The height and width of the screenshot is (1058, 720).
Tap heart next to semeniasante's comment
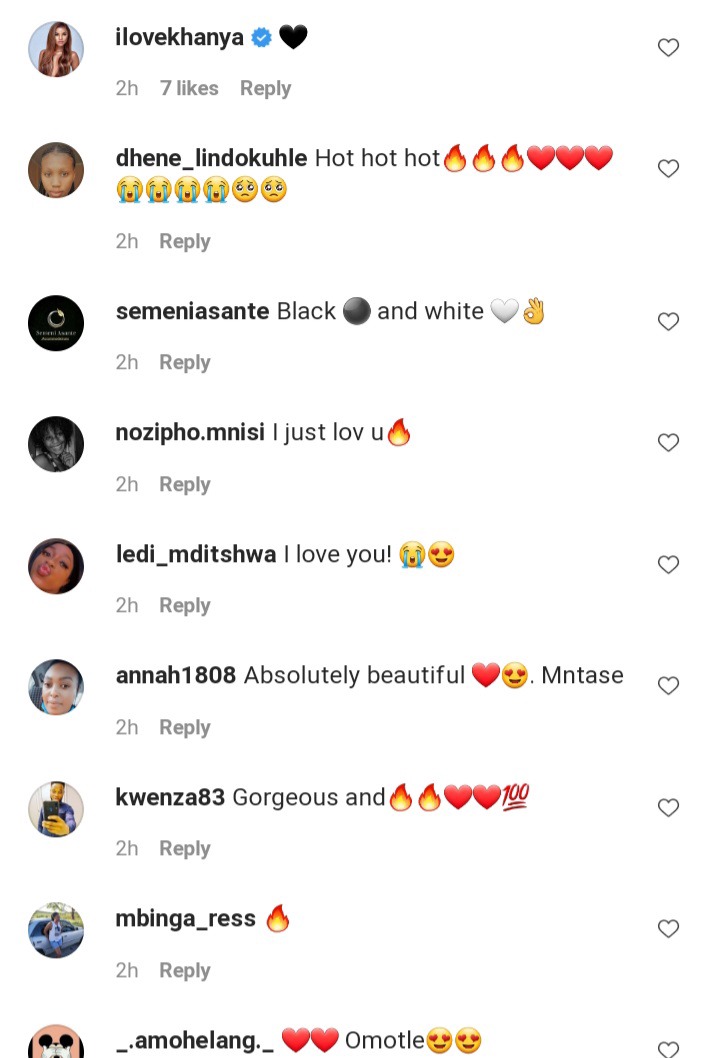coord(668,321)
